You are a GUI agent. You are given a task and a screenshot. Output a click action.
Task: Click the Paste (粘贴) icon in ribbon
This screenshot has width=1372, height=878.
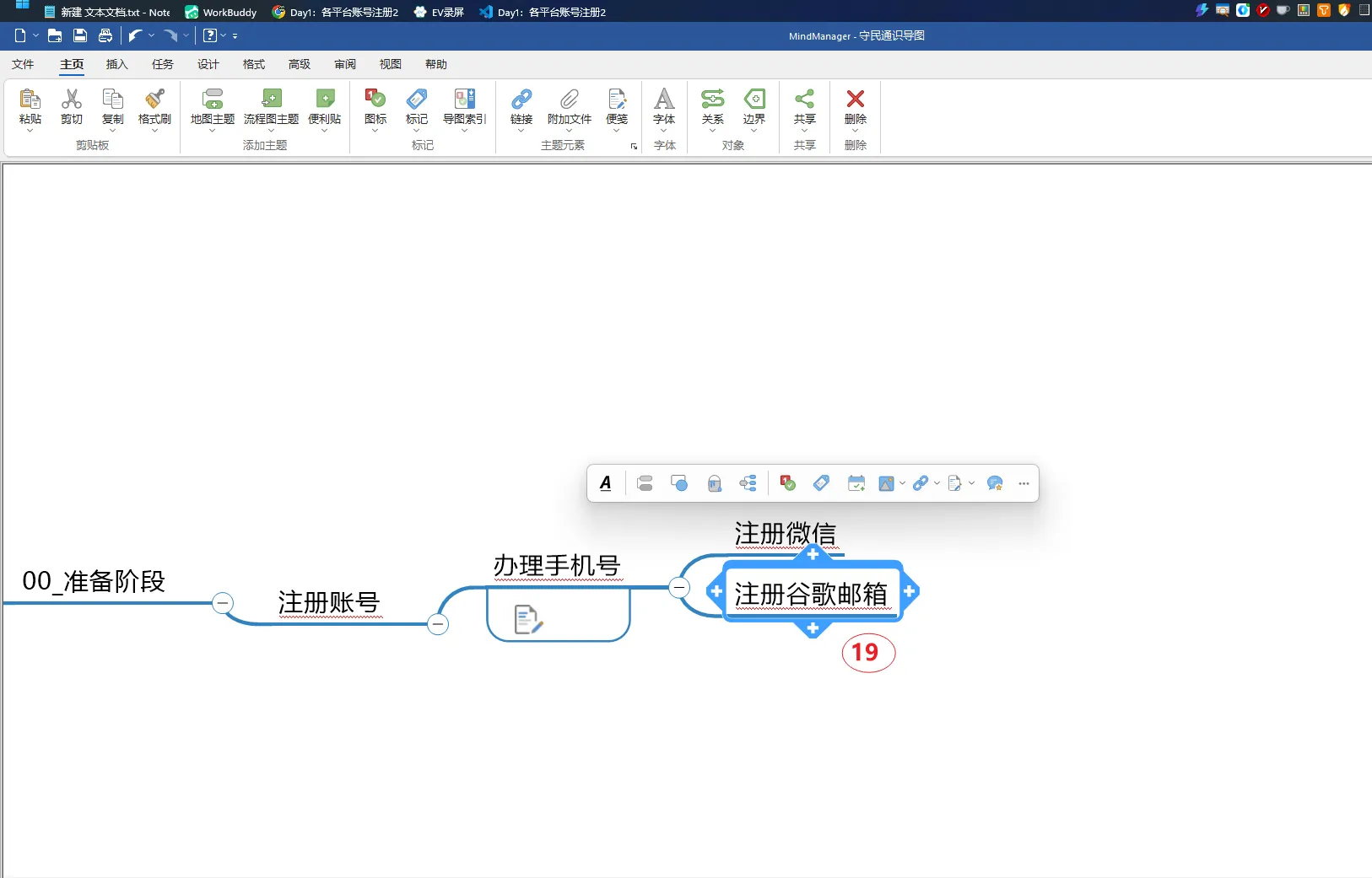click(30, 100)
